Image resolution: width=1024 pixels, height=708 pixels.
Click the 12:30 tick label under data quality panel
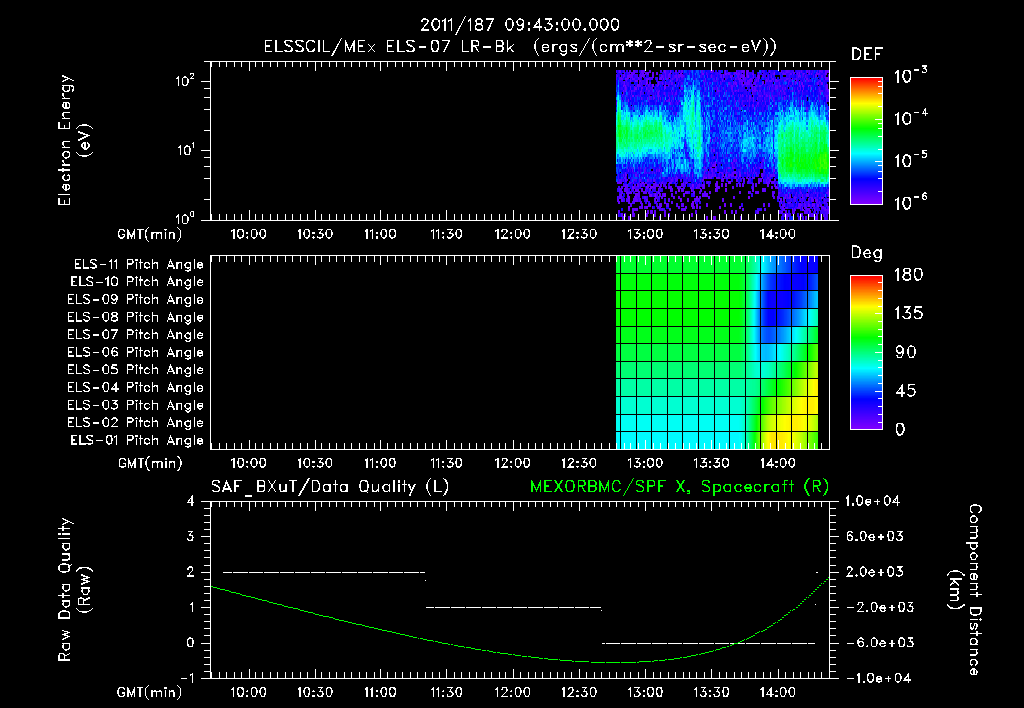579,692
